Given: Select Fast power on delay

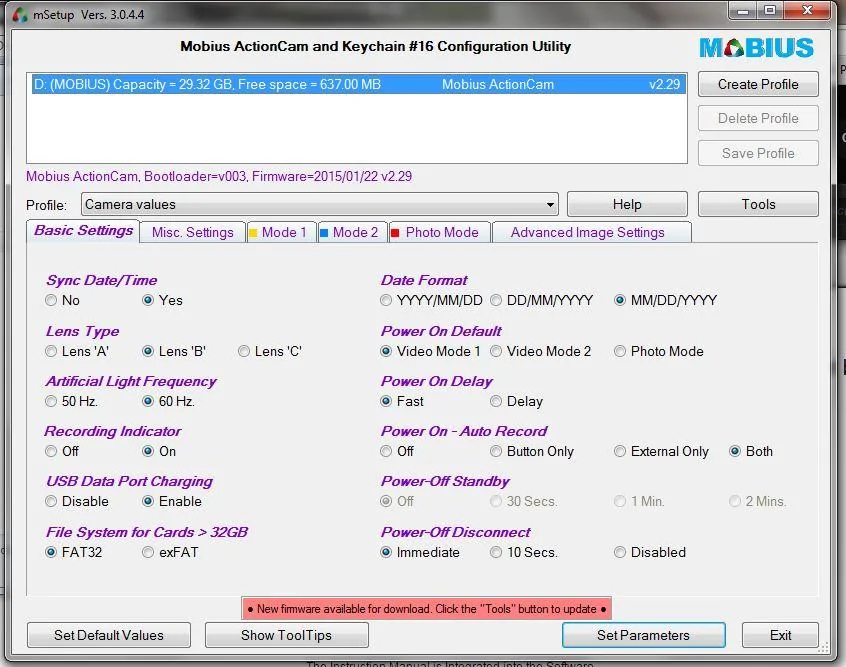Looking at the screenshot, I should (402, 401).
